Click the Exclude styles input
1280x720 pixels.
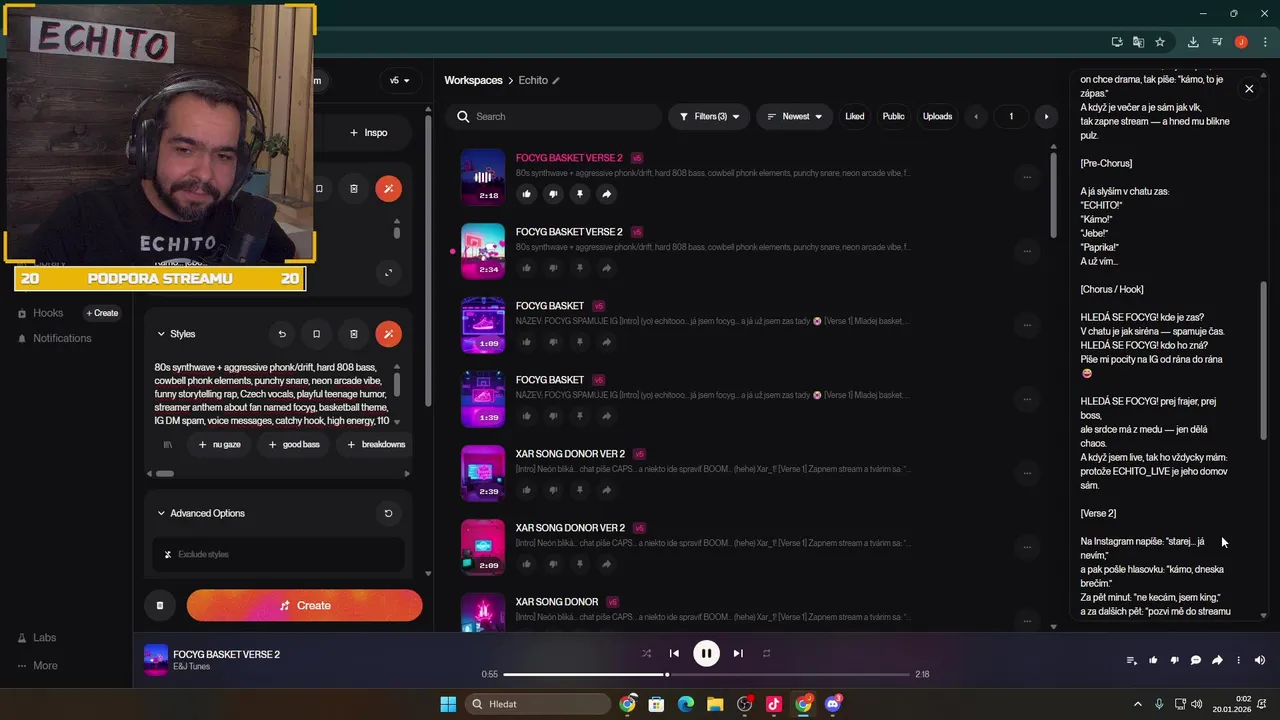coord(278,554)
